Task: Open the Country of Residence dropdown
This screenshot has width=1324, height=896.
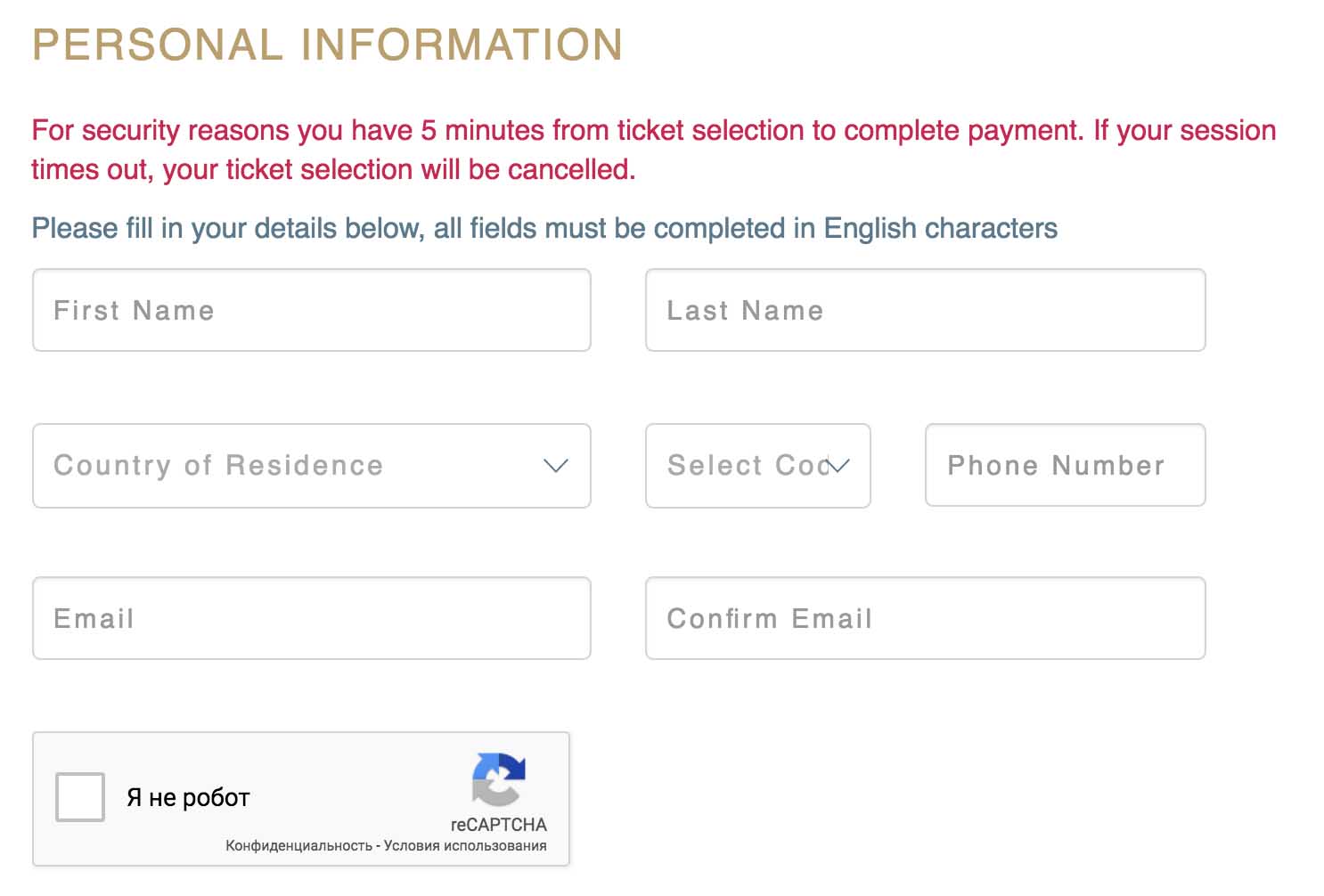Action: pos(311,466)
